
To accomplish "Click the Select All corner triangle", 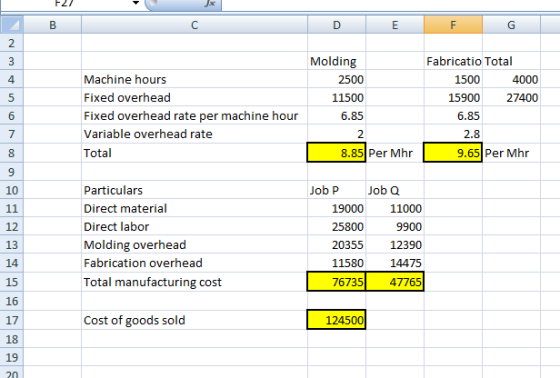I will [12, 25].
